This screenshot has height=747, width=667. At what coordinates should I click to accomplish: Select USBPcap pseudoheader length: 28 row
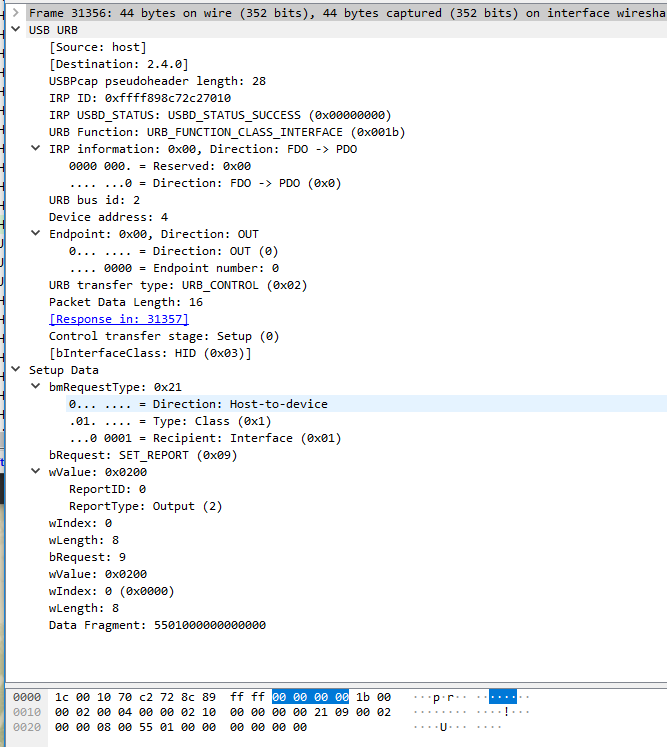[157, 81]
